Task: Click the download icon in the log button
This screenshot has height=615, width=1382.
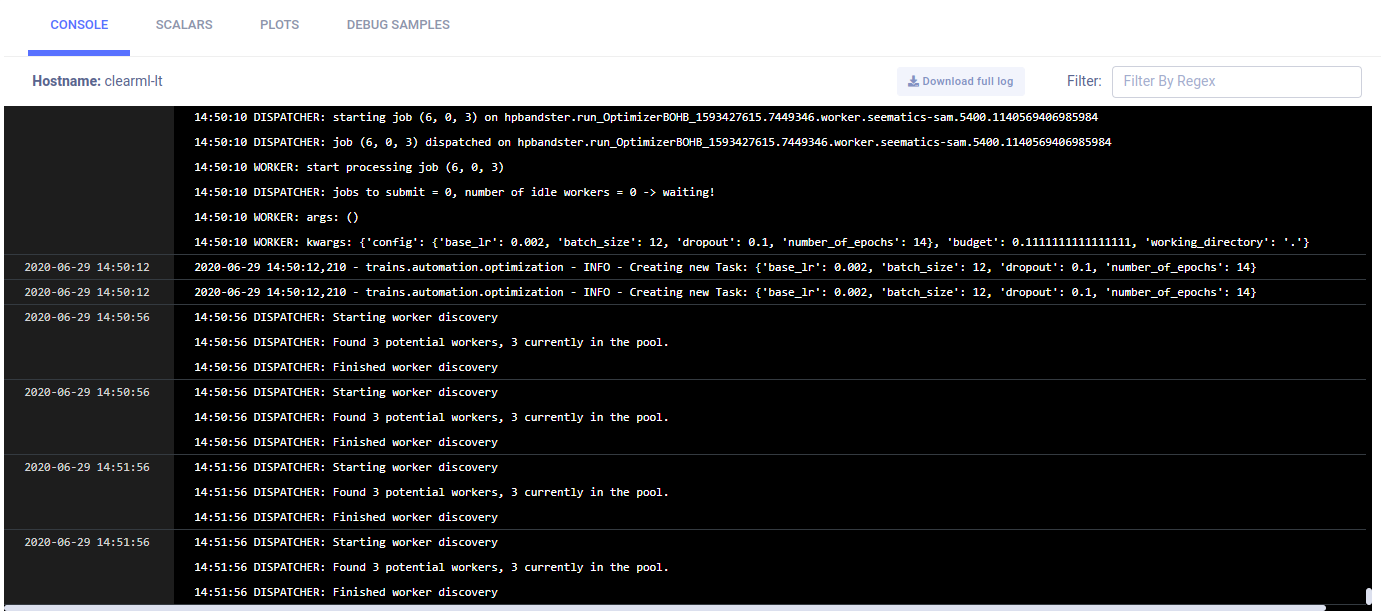Action: pos(913,82)
